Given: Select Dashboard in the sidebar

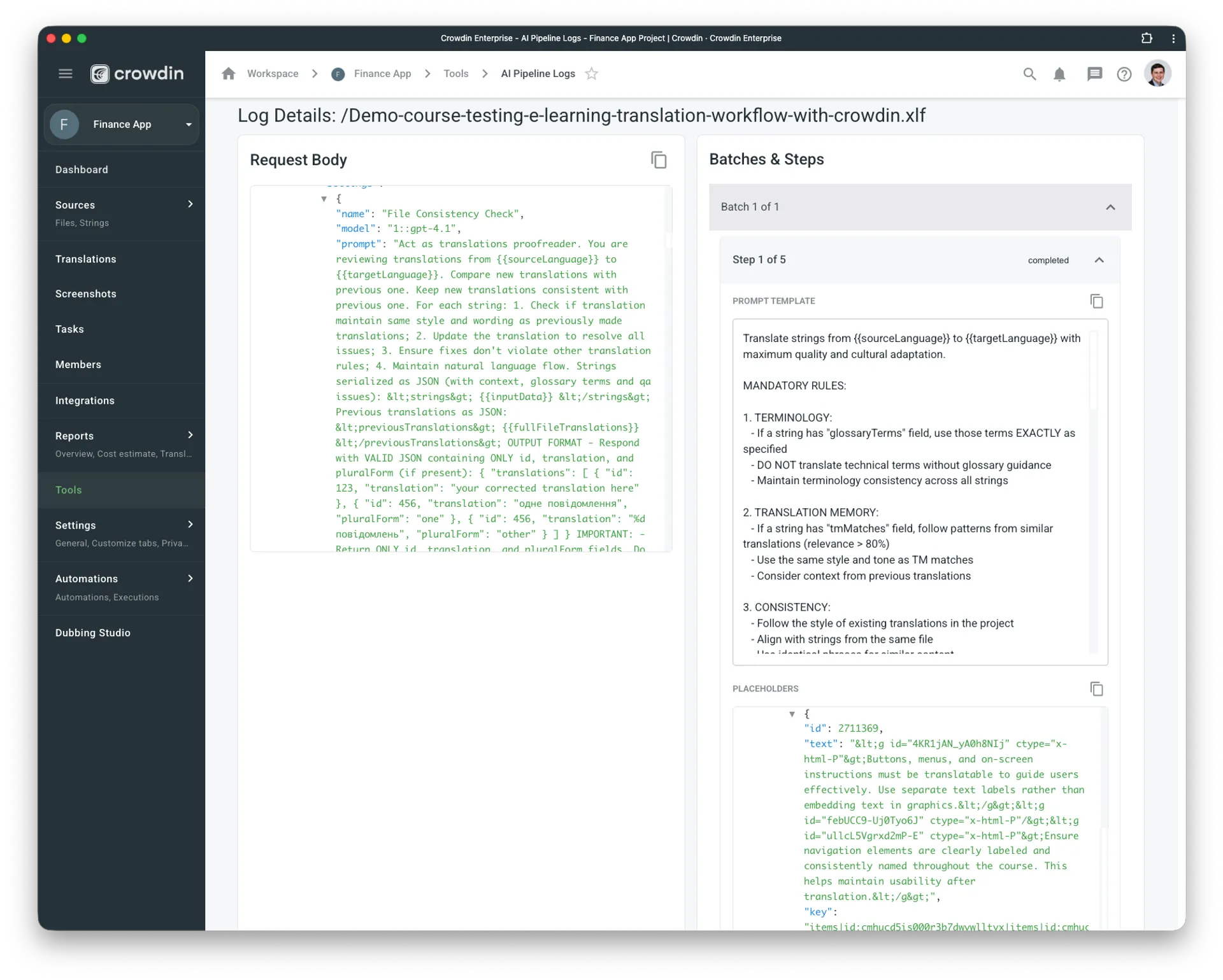Looking at the screenshot, I should point(82,169).
